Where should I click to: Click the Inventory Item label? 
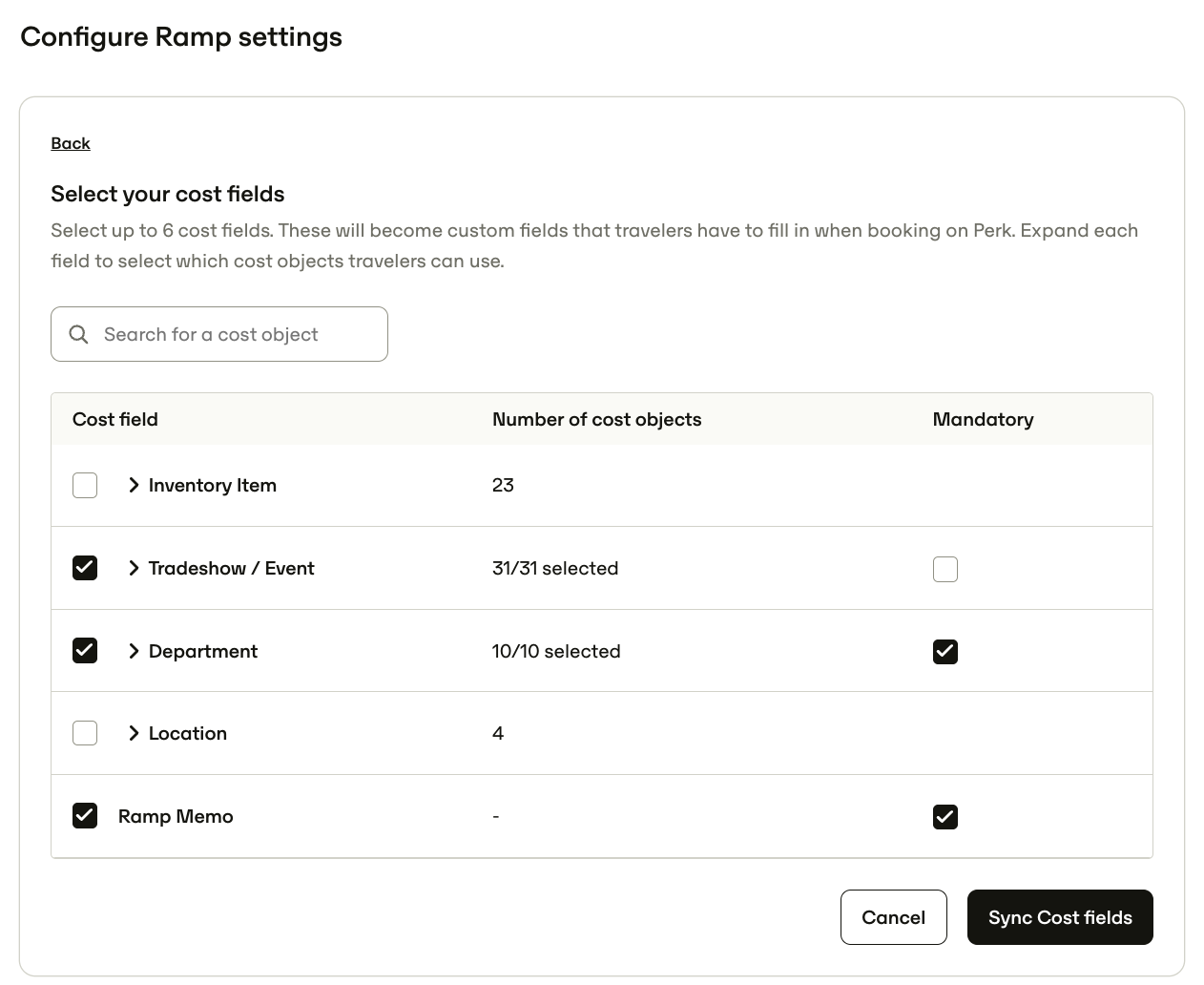click(x=213, y=485)
